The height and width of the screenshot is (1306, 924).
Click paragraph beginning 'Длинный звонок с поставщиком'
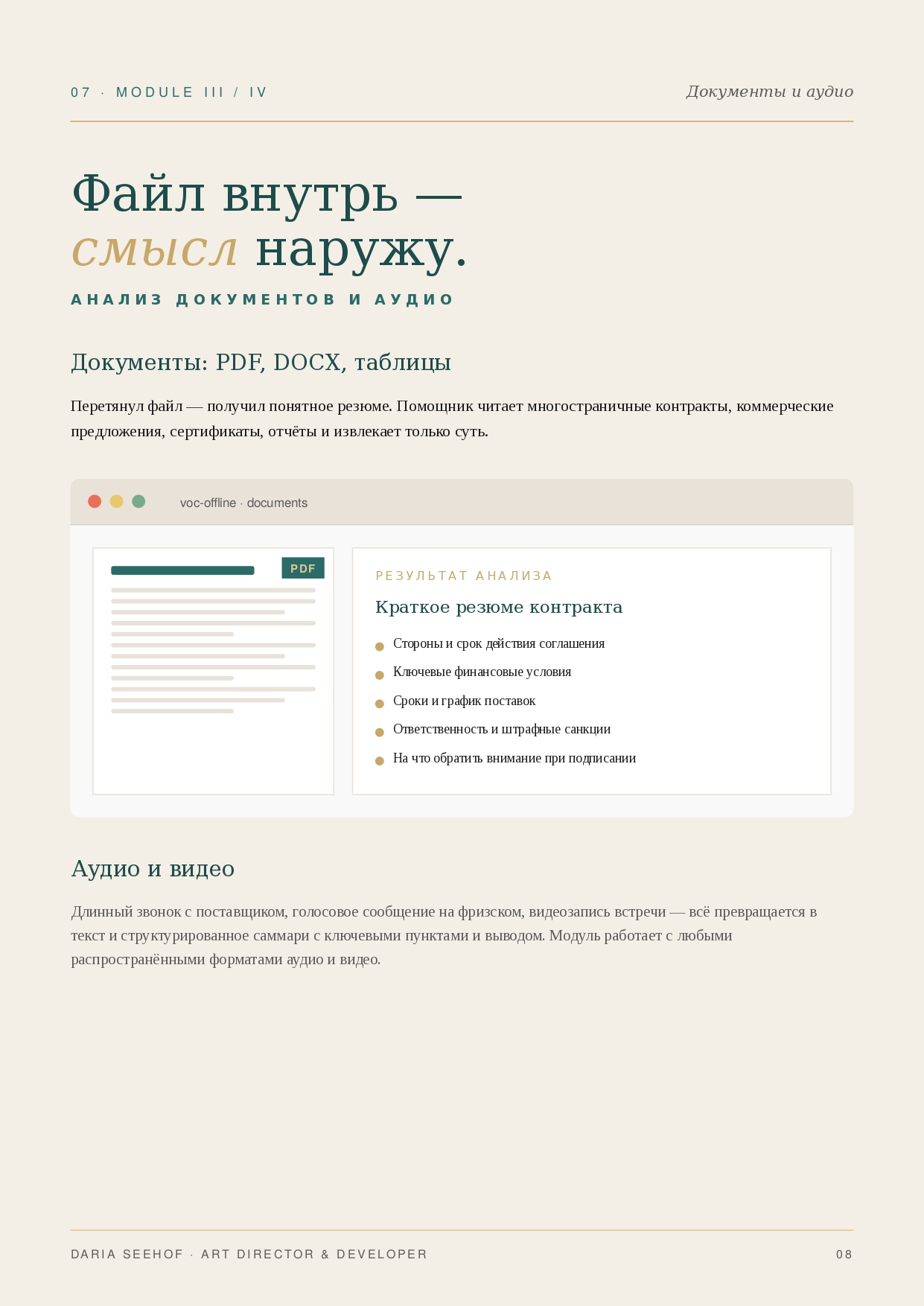tap(444, 935)
